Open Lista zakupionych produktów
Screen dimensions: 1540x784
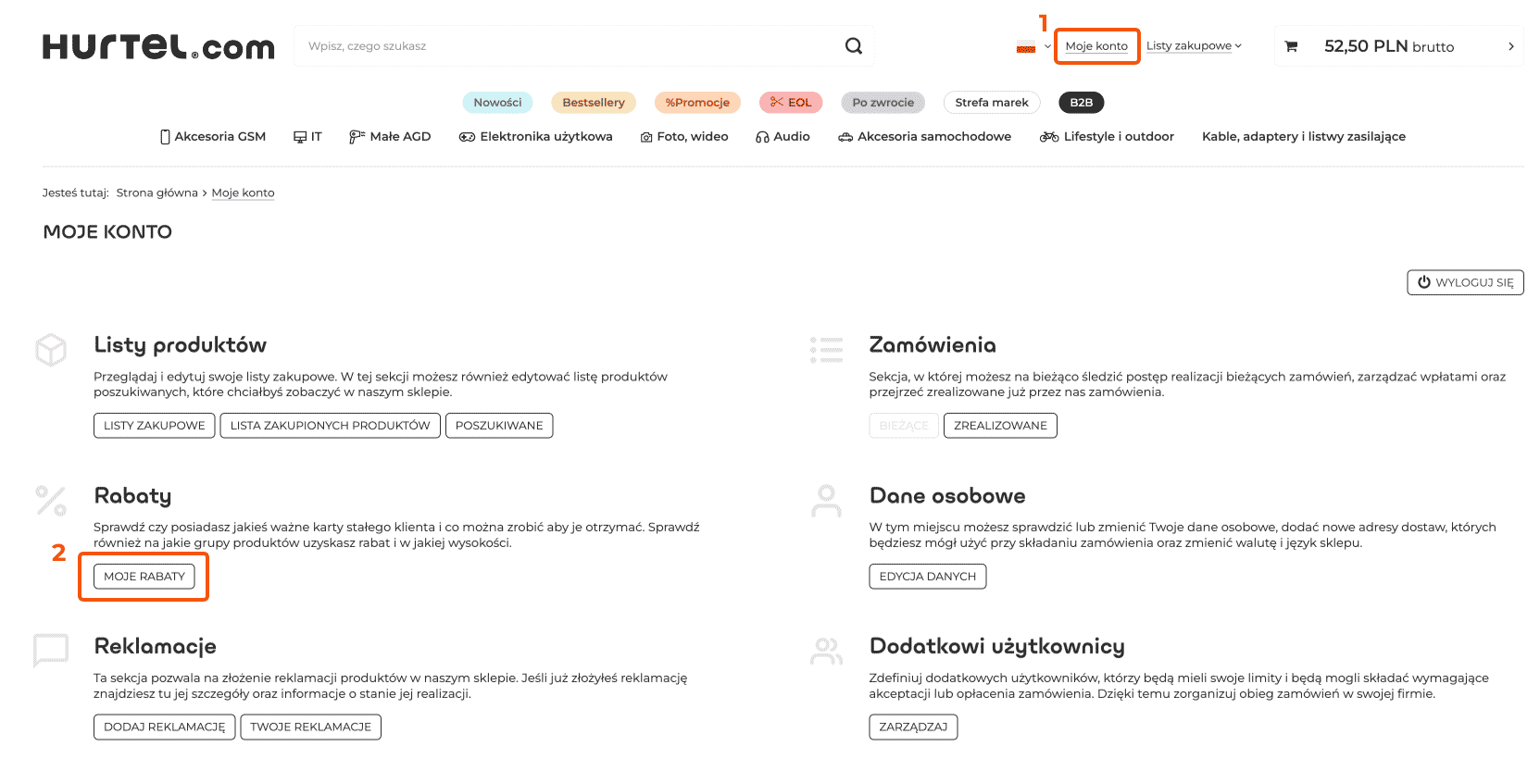coord(330,426)
